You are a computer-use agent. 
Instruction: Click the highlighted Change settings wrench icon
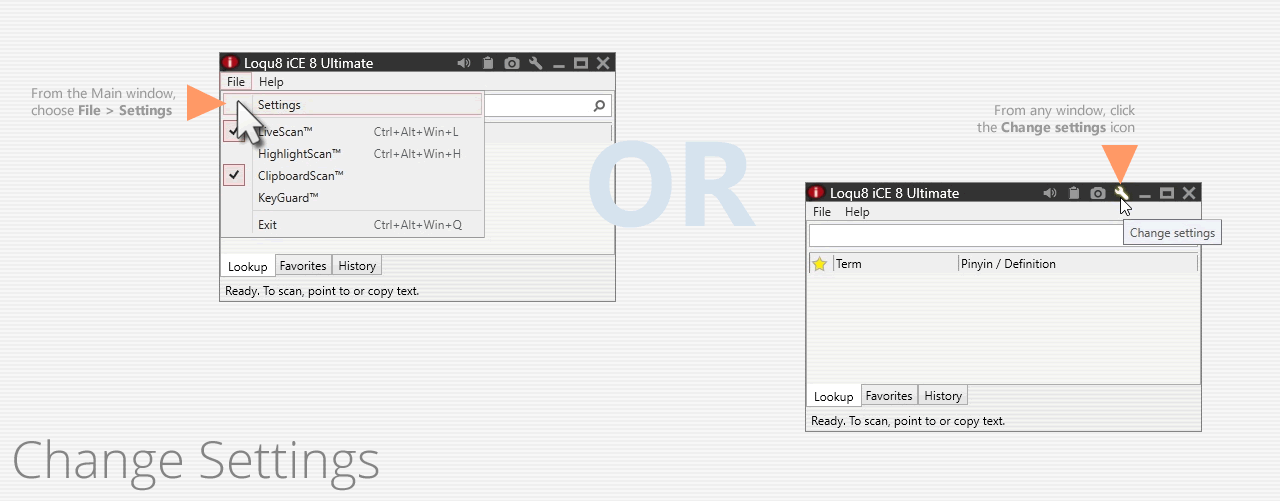[1122, 193]
